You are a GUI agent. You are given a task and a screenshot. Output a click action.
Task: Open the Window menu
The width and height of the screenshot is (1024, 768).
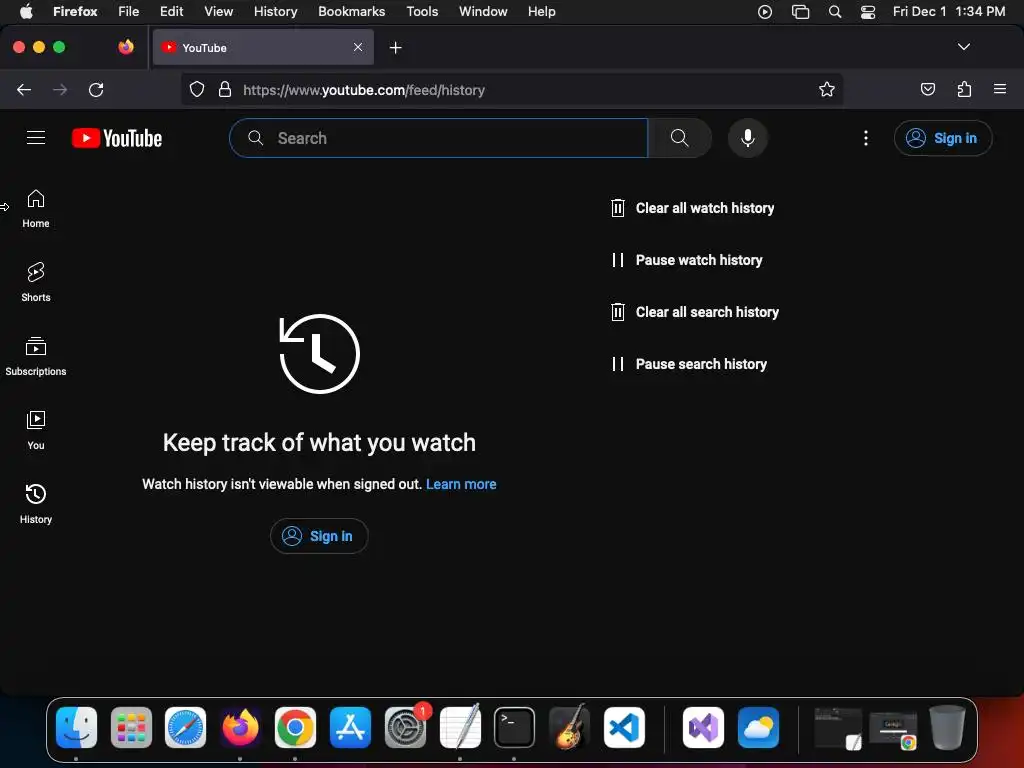point(483,11)
